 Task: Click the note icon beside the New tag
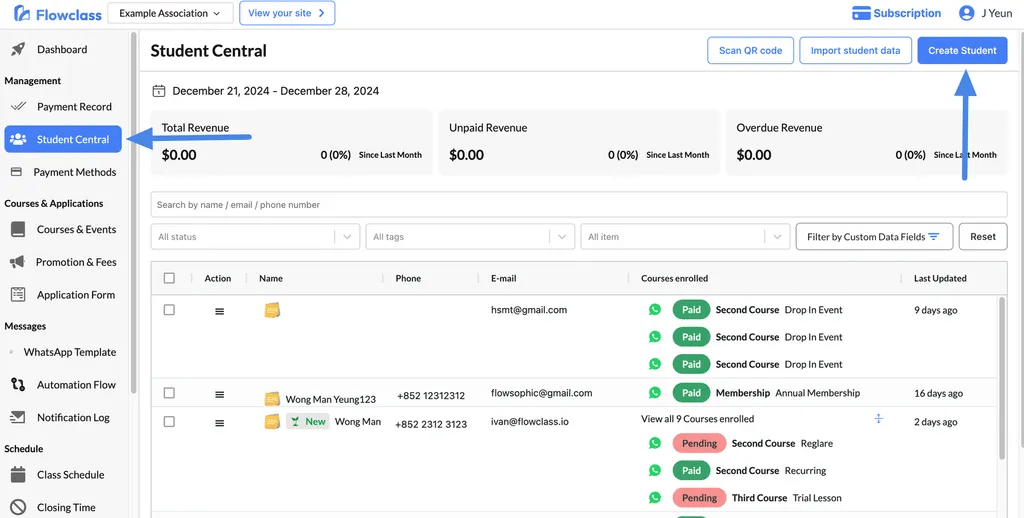272,421
